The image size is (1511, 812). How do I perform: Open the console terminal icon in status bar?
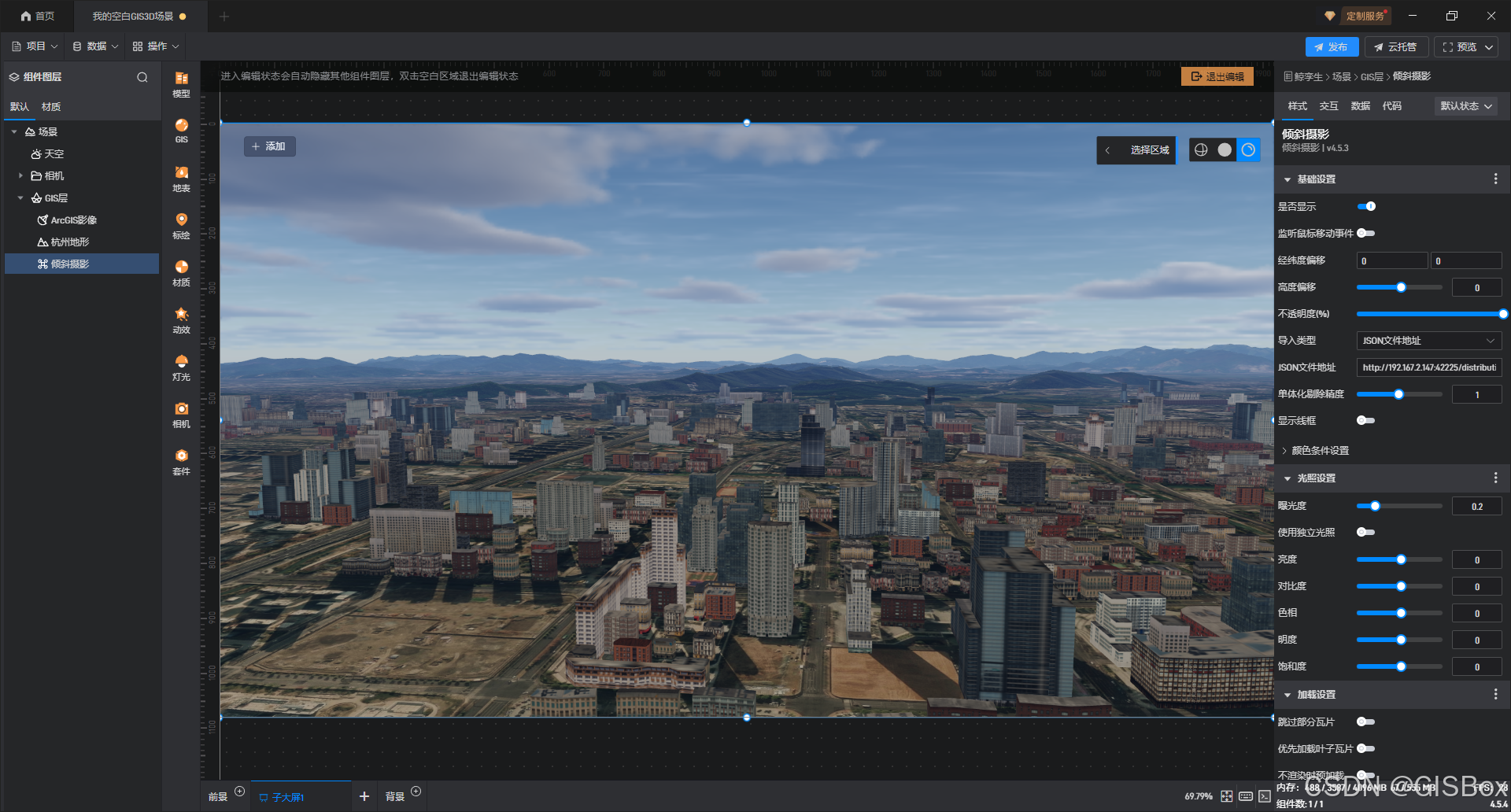(1264, 796)
